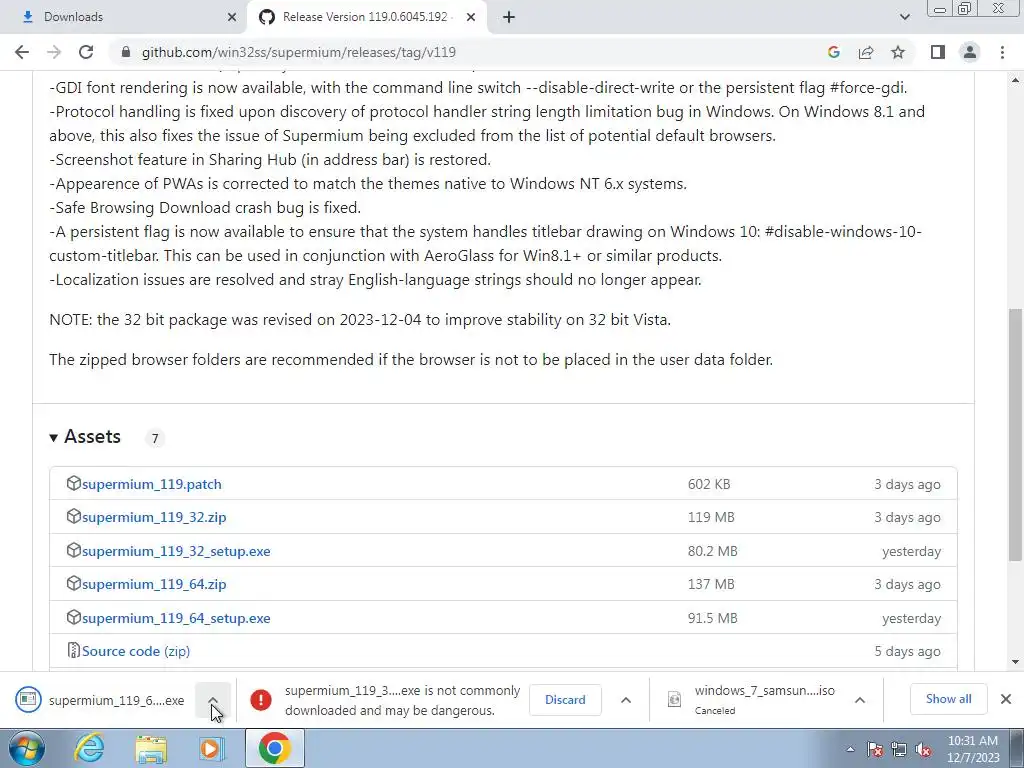Image resolution: width=1024 pixels, height=768 pixels.
Task: Click scrollbar up arrow
Action: tap(1016, 80)
